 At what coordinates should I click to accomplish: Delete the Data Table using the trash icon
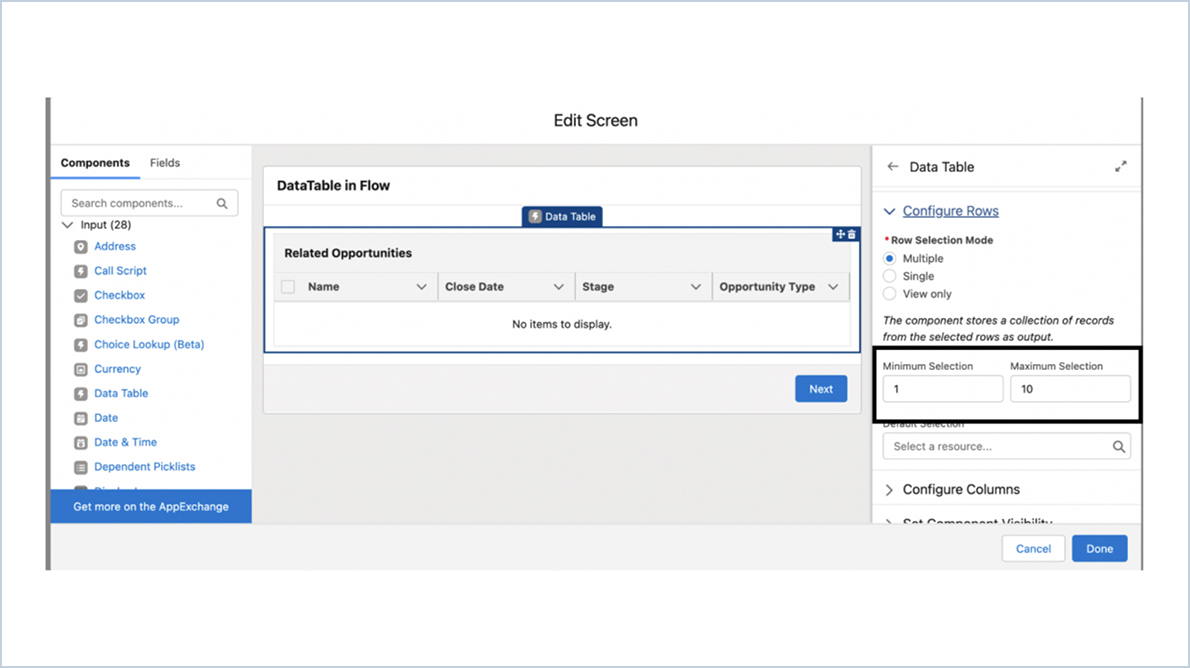tap(851, 234)
